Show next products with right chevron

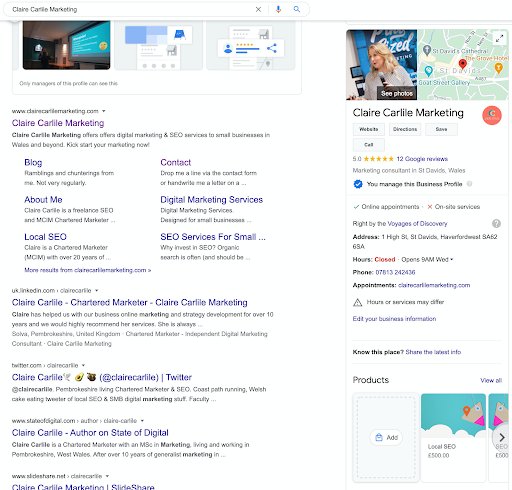(502, 437)
